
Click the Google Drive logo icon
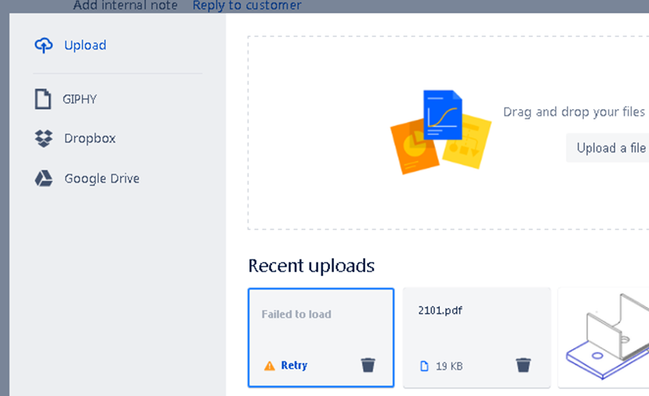[x=43, y=178]
